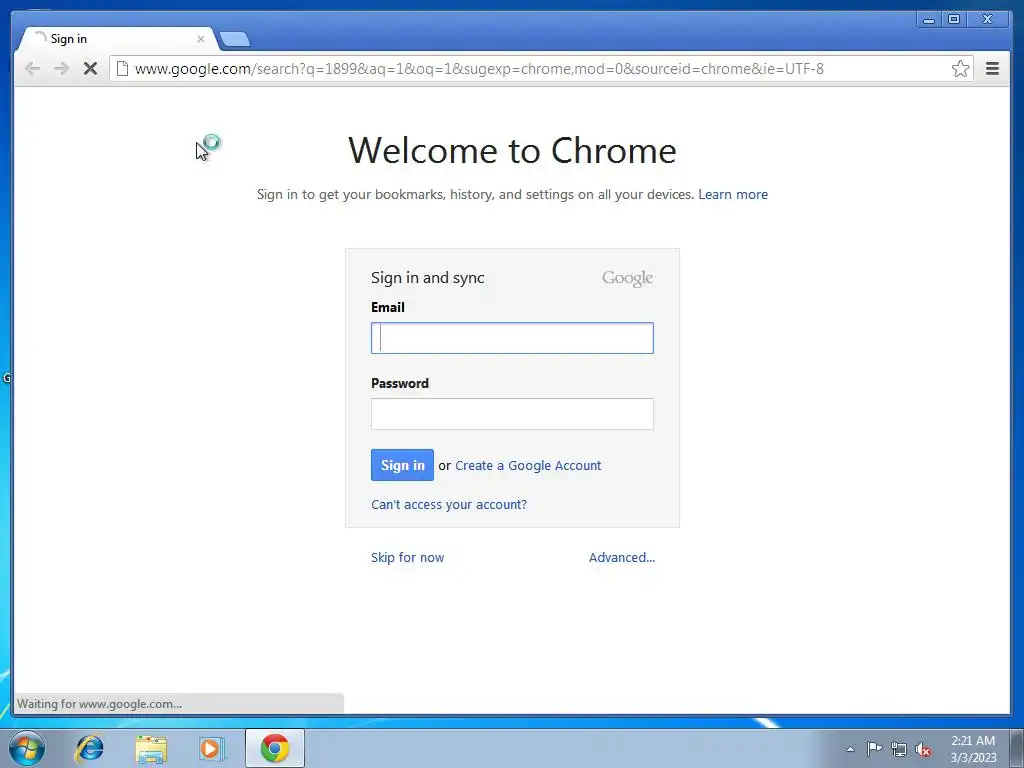Click the Show desktop strip
The width and height of the screenshot is (1024, 768).
coord(1017,748)
